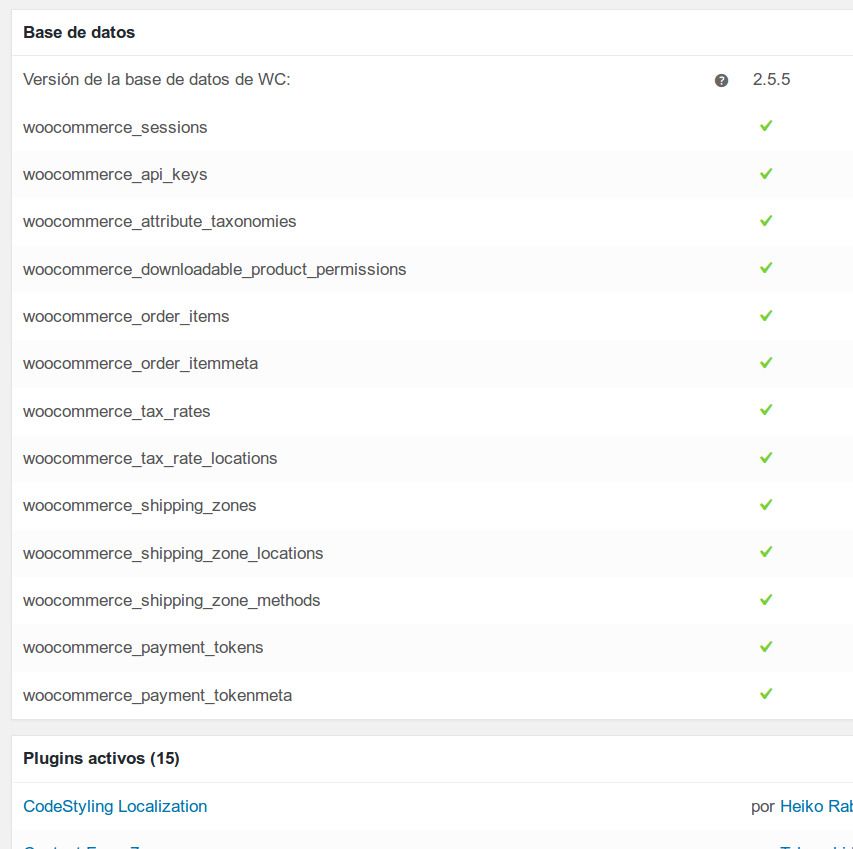Click checkmark for woocommerce_downloadable_product_permissions

(x=766, y=268)
